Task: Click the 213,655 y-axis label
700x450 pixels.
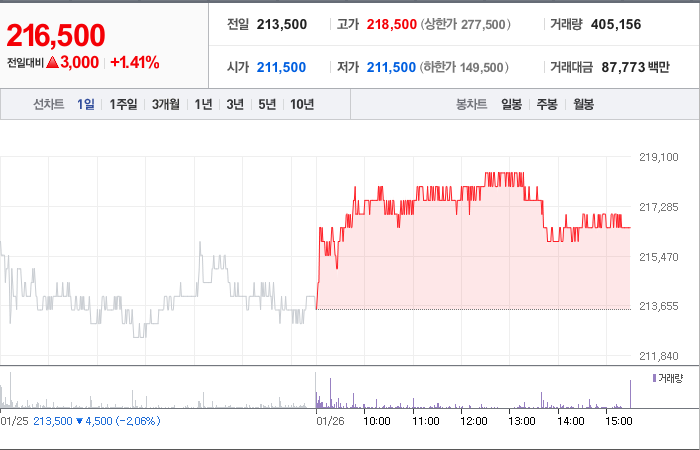Action: (x=658, y=306)
